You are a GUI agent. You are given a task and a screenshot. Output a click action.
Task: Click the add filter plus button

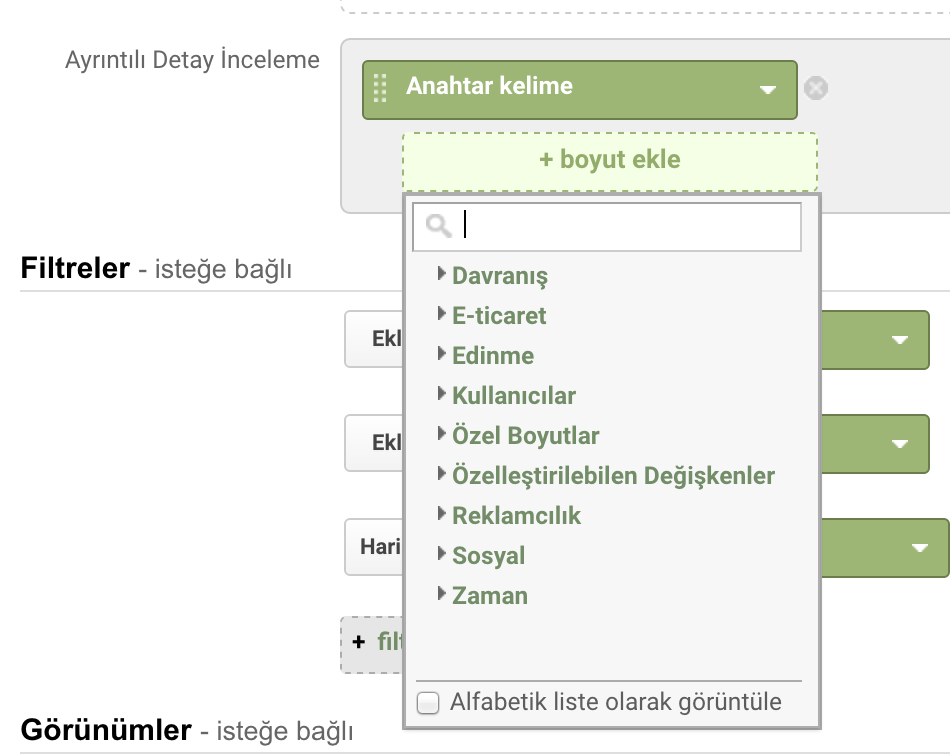359,643
